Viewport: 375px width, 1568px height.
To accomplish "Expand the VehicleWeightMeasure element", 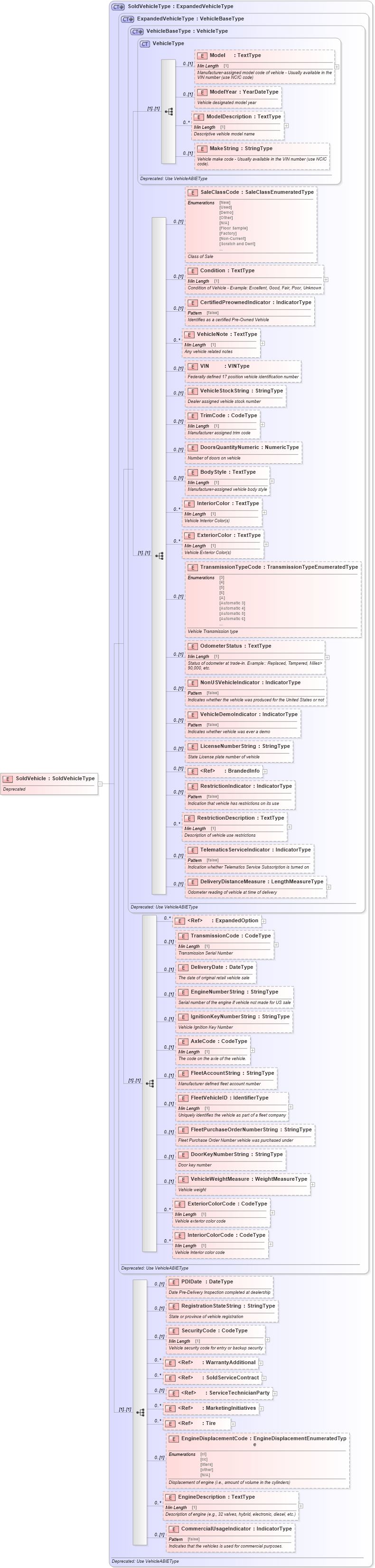I will point(313,1185).
